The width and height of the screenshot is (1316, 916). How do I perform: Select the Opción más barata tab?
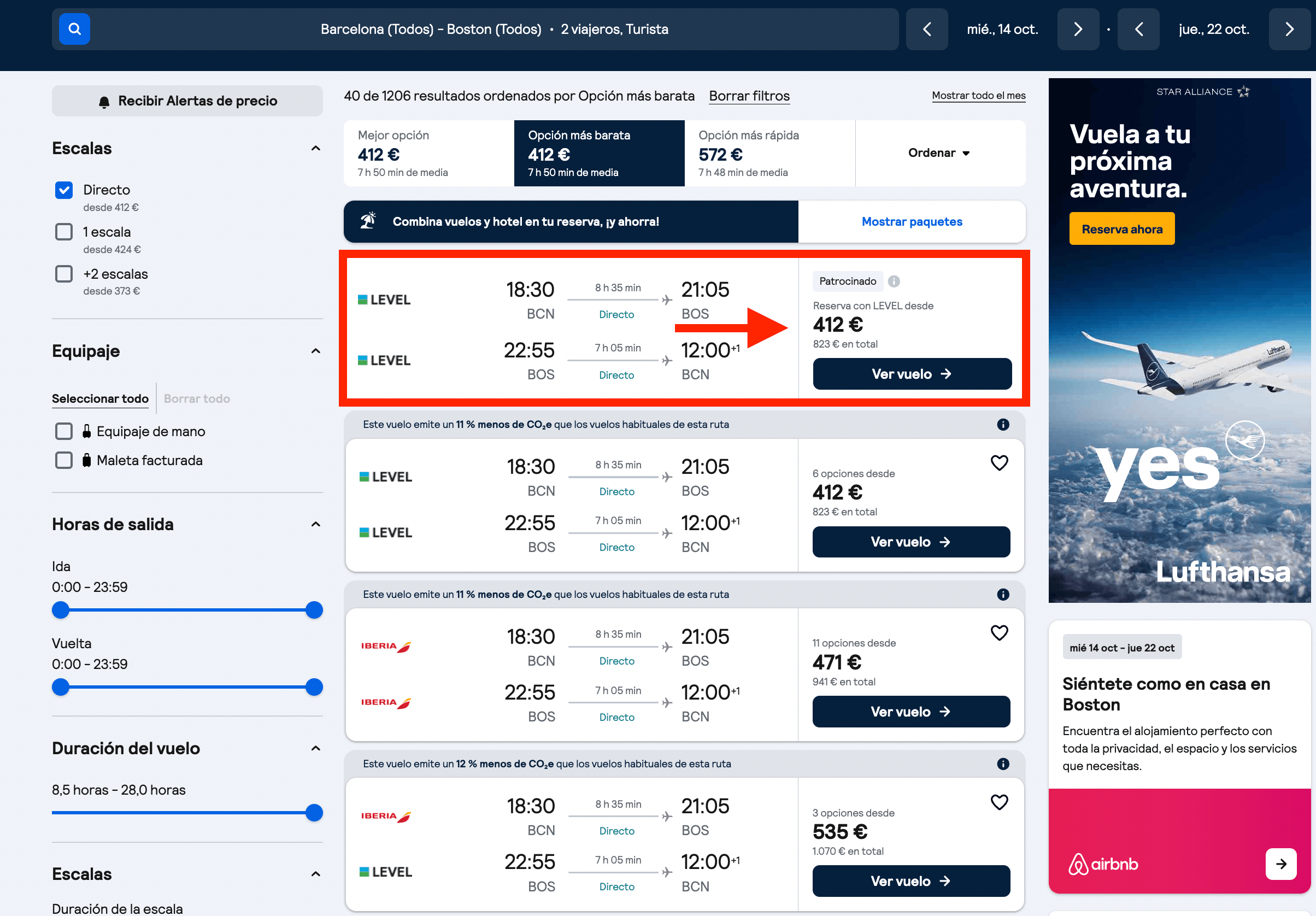pyautogui.click(x=599, y=153)
